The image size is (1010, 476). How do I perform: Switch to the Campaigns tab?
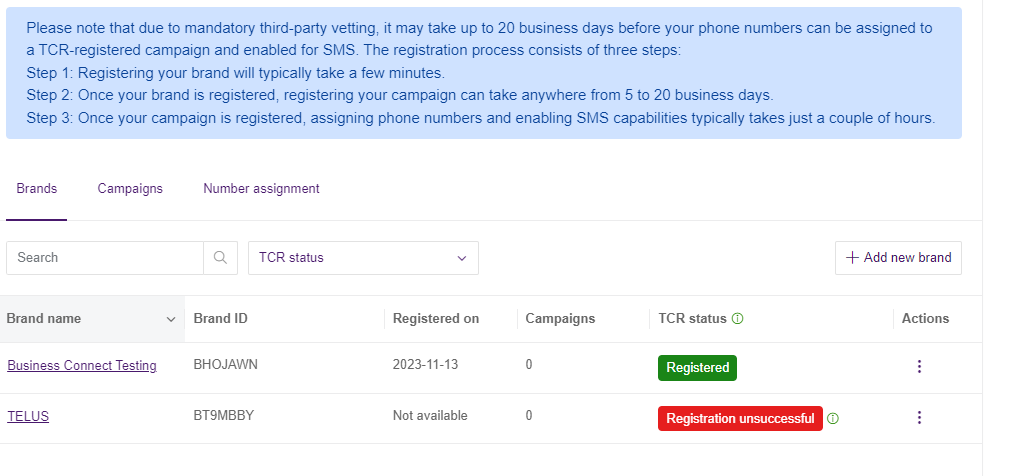130,188
